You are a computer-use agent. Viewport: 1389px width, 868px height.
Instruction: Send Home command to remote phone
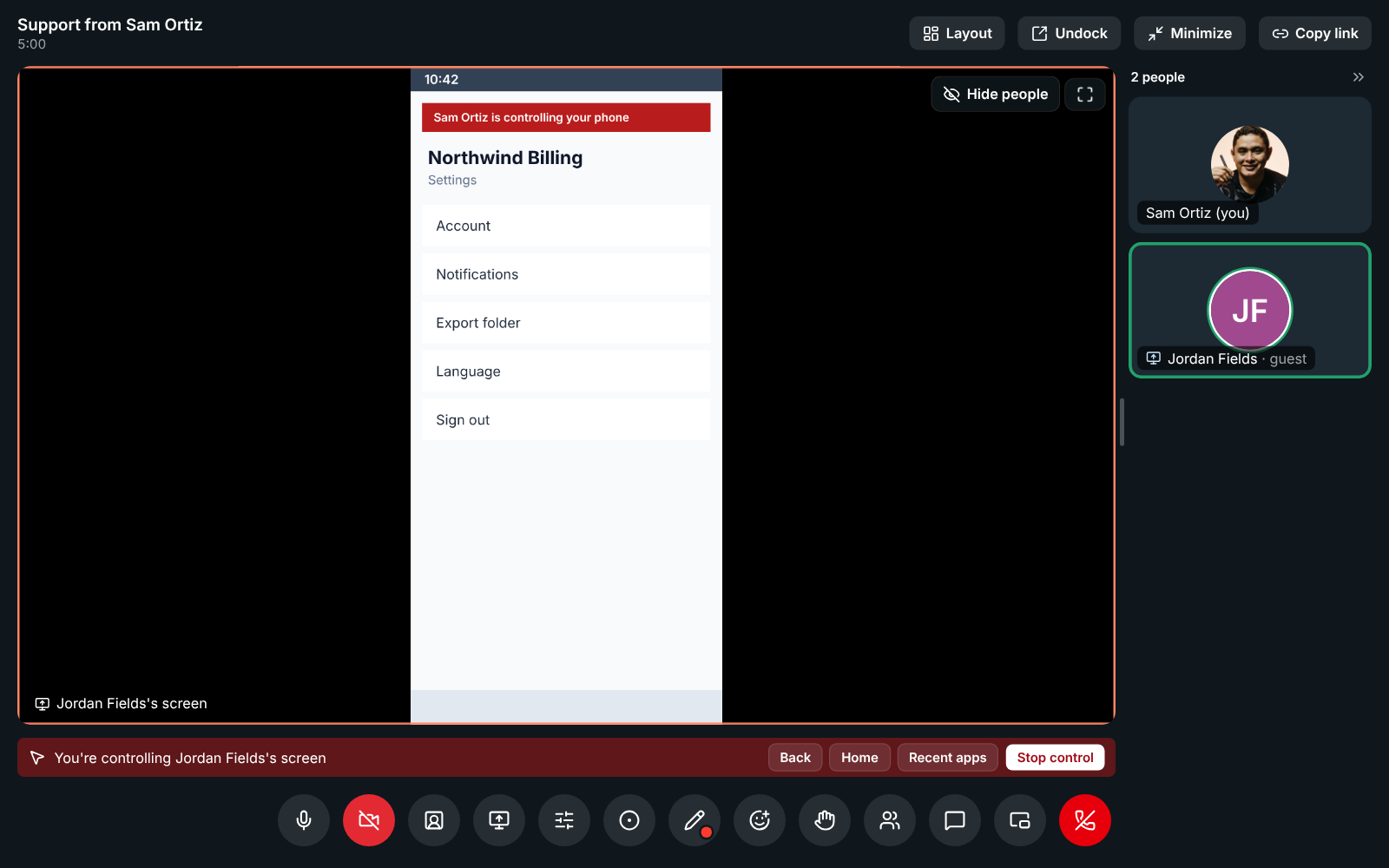coord(859,758)
